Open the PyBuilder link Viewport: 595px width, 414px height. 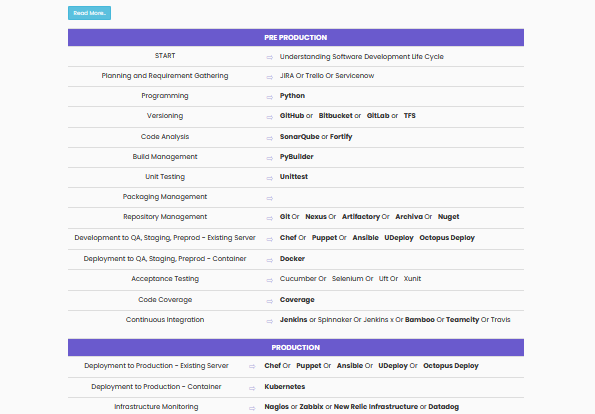(296, 157)
